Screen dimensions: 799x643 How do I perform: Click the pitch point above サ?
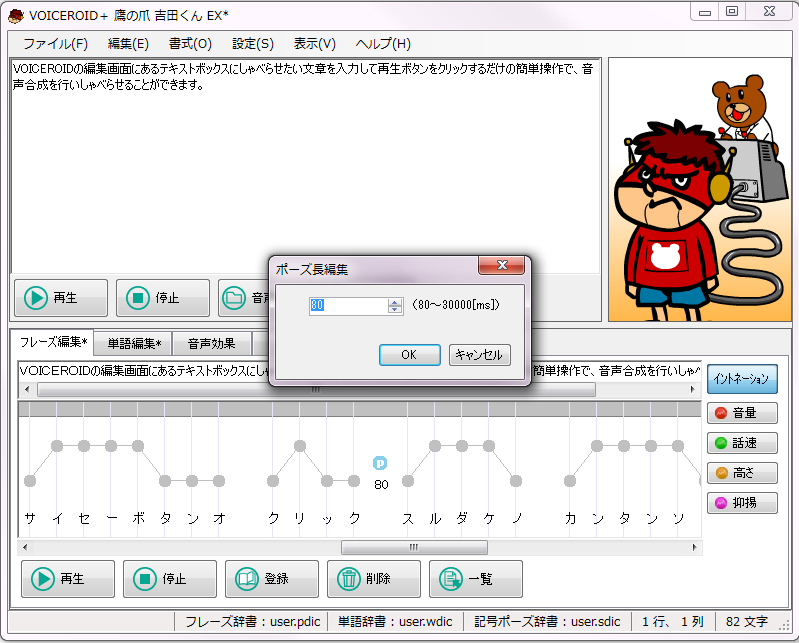[x=30, y=480]
